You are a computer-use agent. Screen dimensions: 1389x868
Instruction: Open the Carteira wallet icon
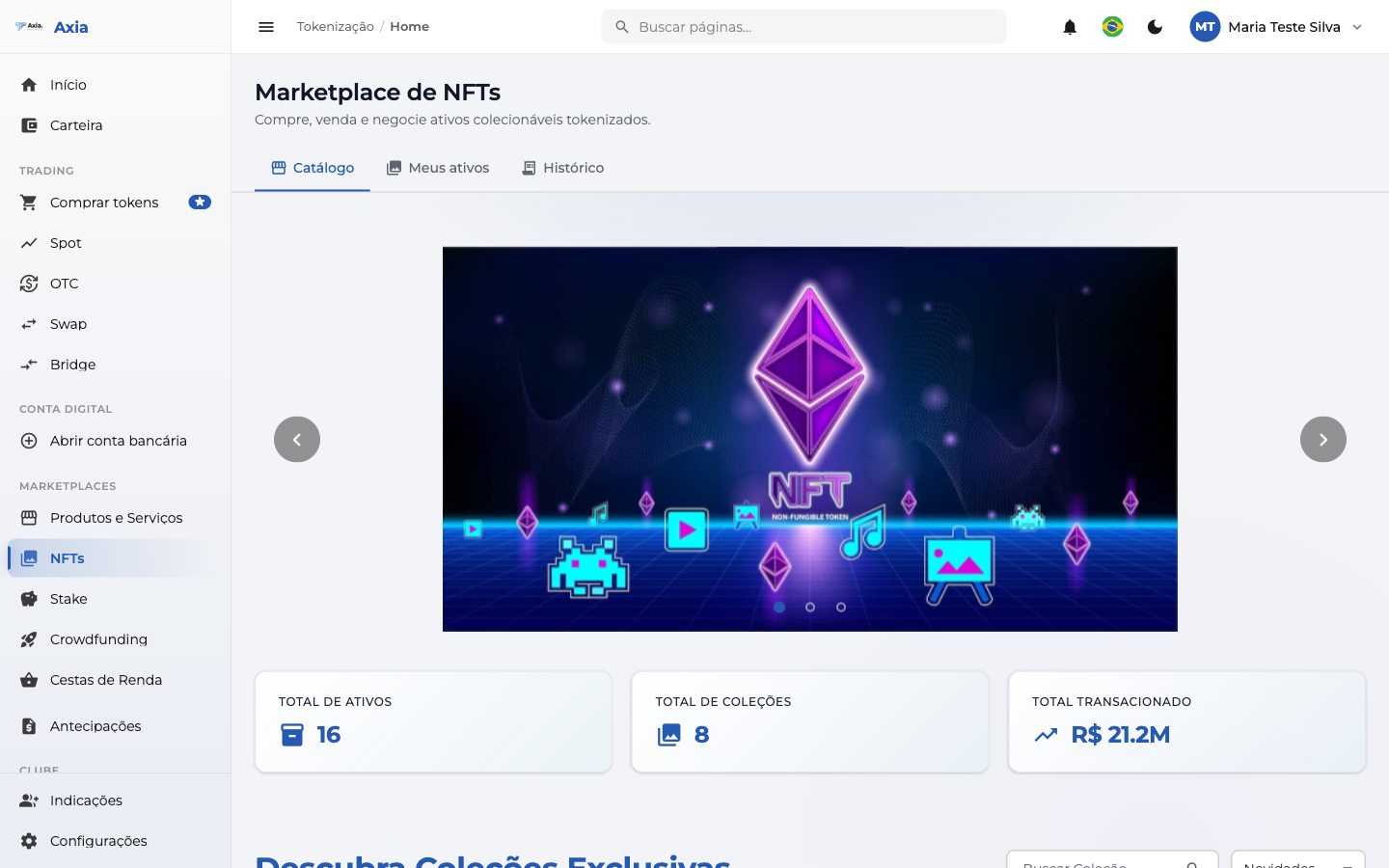point(29,125)
